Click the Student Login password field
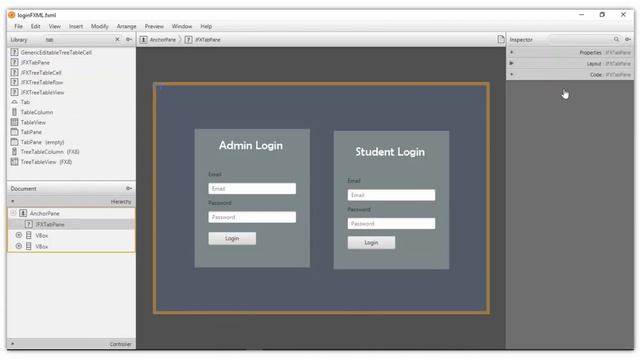This screenshot has width=640, height=360. pyautogui.click(x=391, y=224)
